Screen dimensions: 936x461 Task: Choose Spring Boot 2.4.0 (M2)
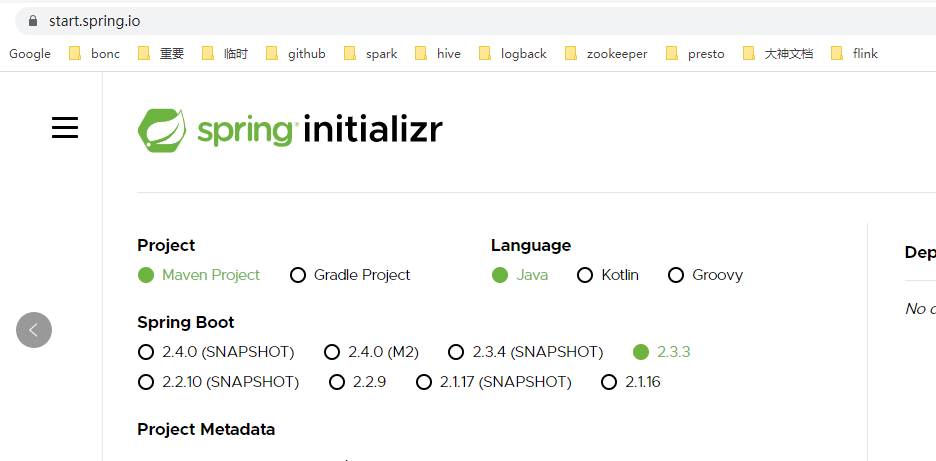click(x=371, y=352)
